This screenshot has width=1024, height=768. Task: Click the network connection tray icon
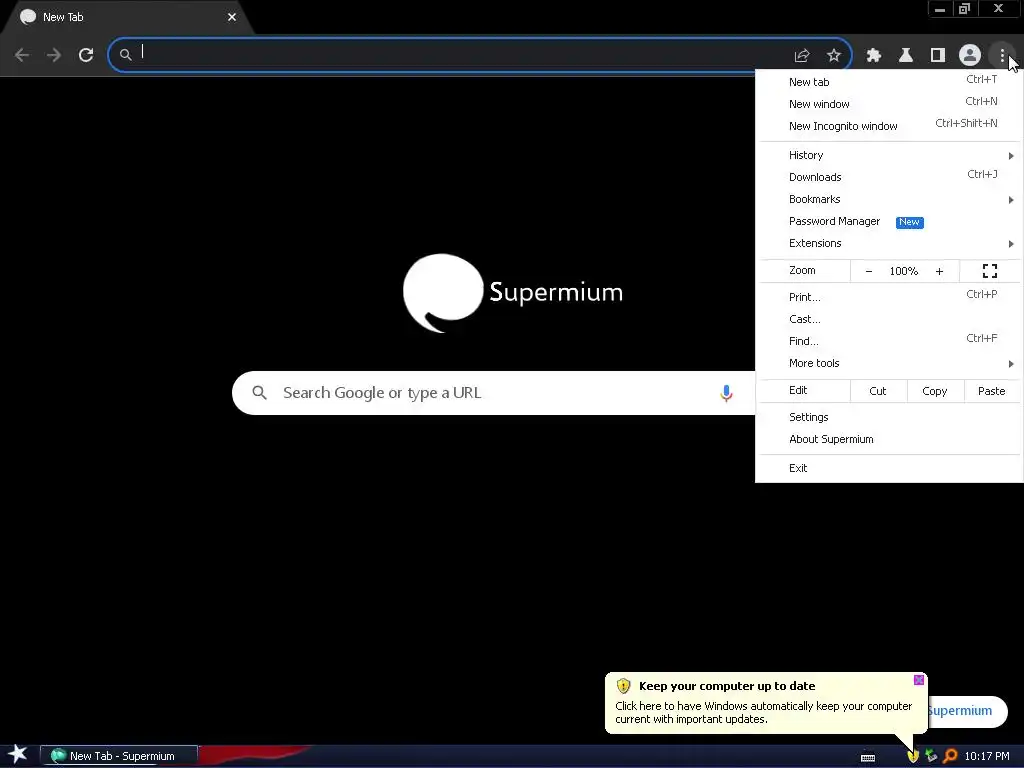(931, 756)
